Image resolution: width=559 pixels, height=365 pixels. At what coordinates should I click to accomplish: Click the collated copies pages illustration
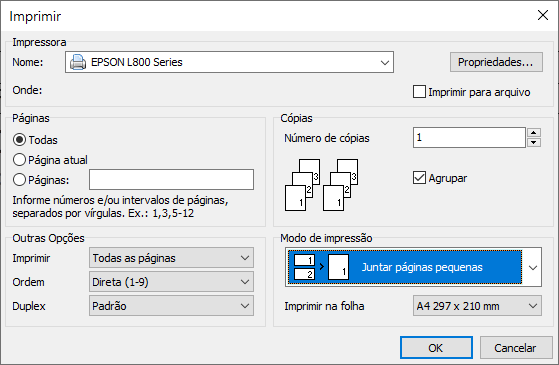tap(321, 185)
